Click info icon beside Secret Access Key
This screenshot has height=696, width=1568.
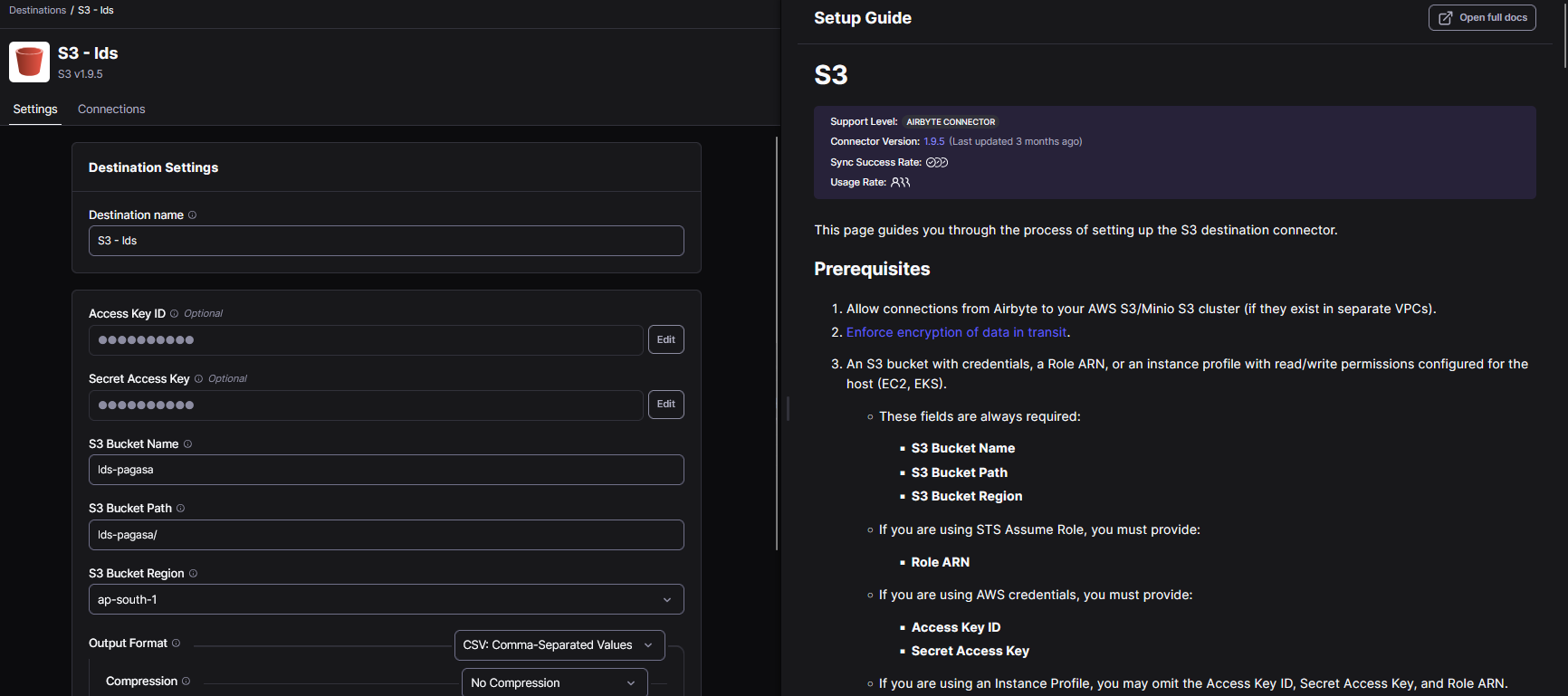click(198, 379)
